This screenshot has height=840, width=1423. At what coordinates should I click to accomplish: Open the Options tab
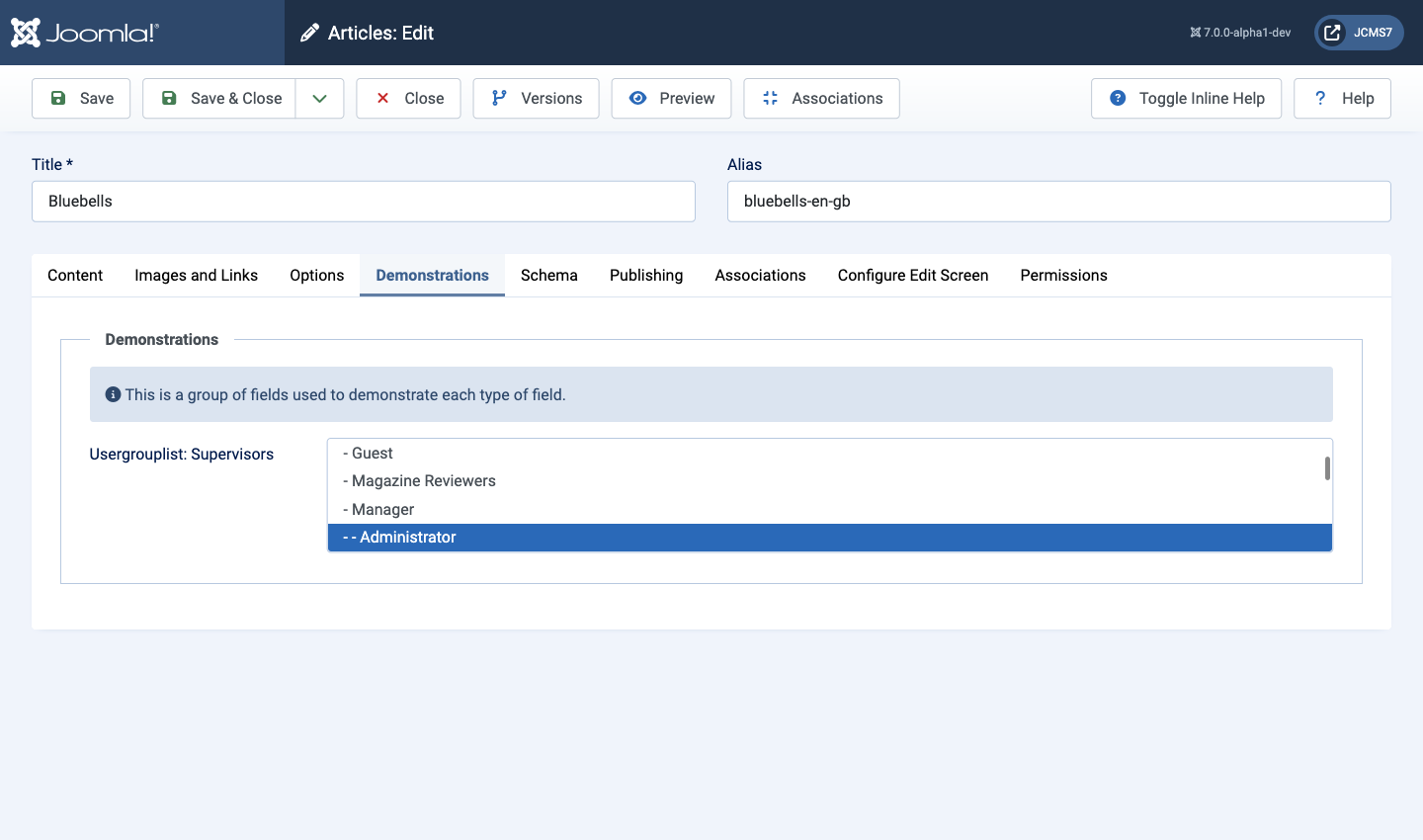tap(316, 275)
